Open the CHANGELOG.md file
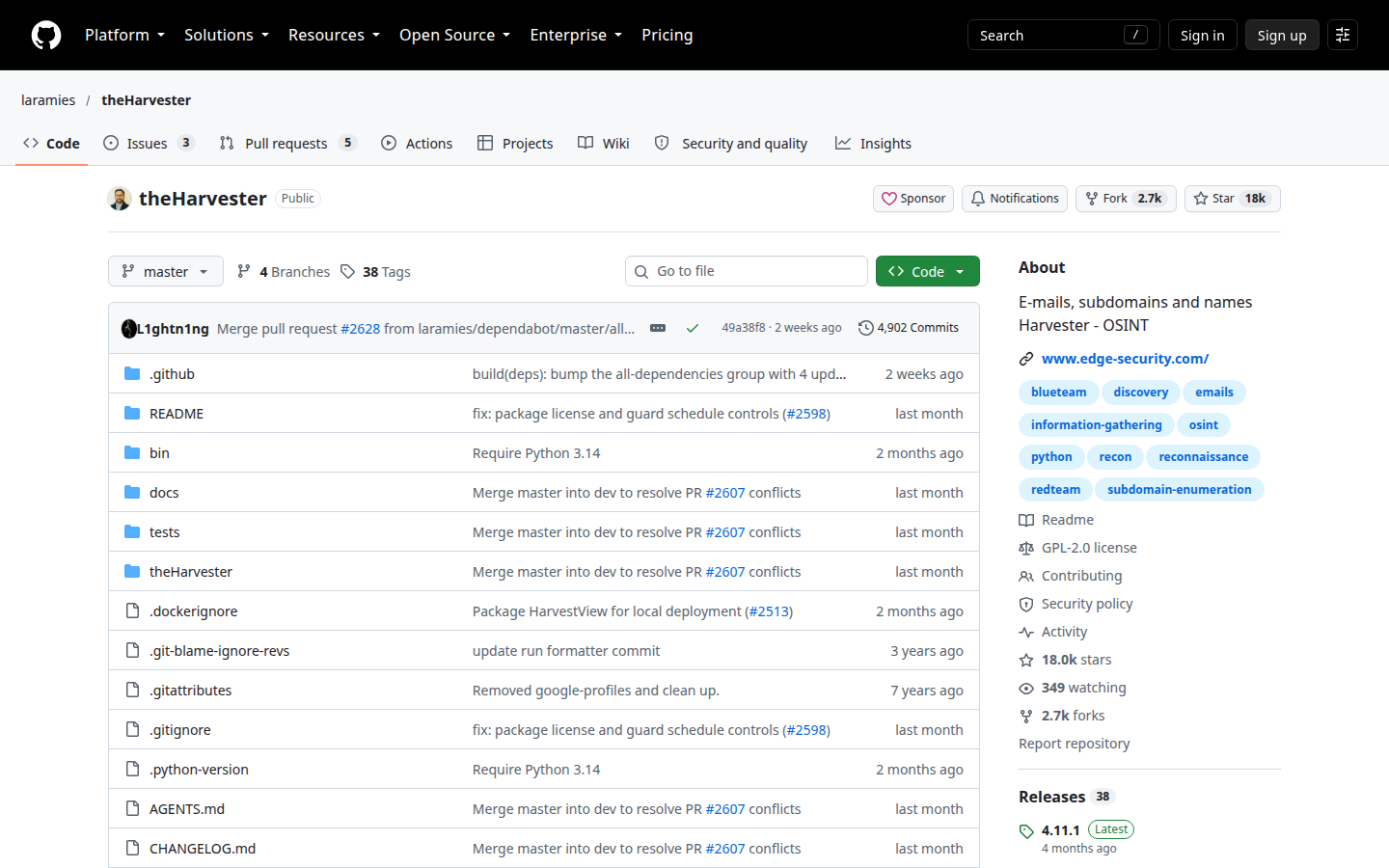 [203, 849]
